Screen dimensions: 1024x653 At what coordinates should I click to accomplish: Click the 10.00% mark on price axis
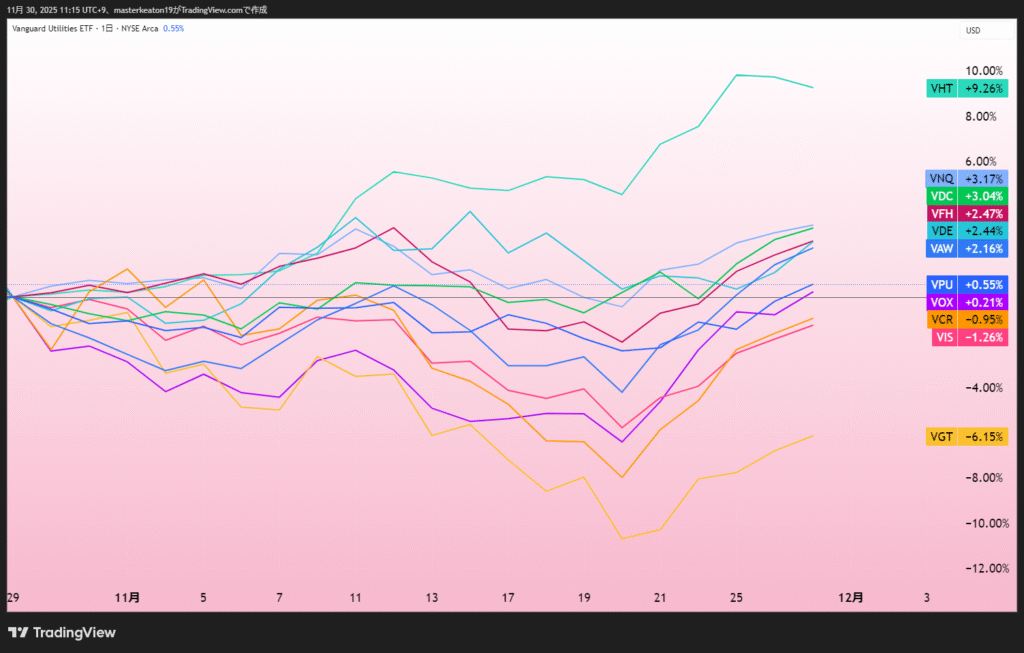[x=983, y=71]
